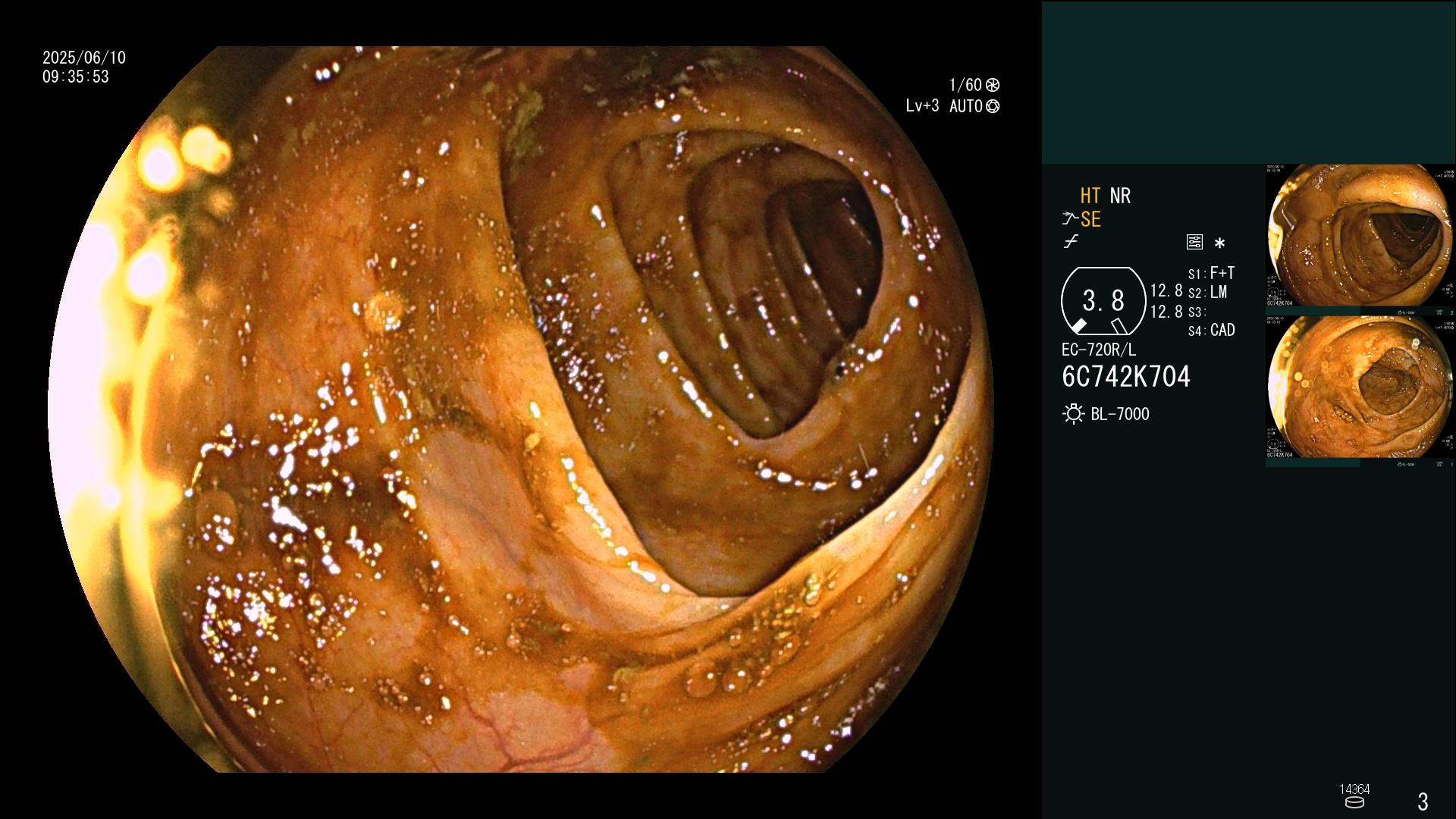The width and height of the screenshot is (1456, 819).
Task: Click the HT indicator
Action: pyautogui.click(x=1090, y=196)
